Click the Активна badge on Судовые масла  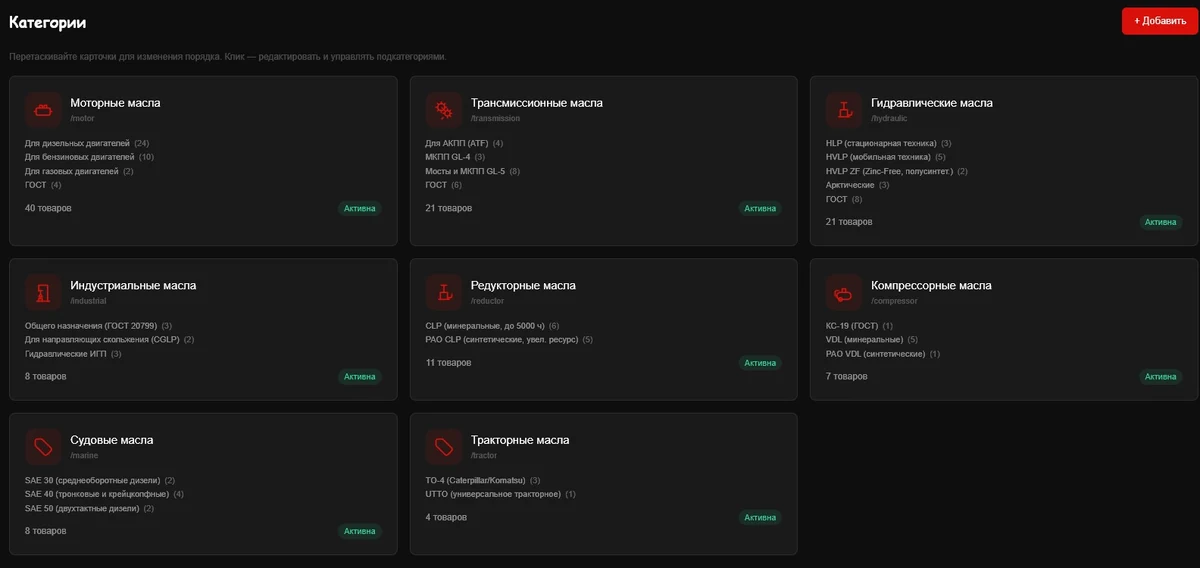[360, 532]
